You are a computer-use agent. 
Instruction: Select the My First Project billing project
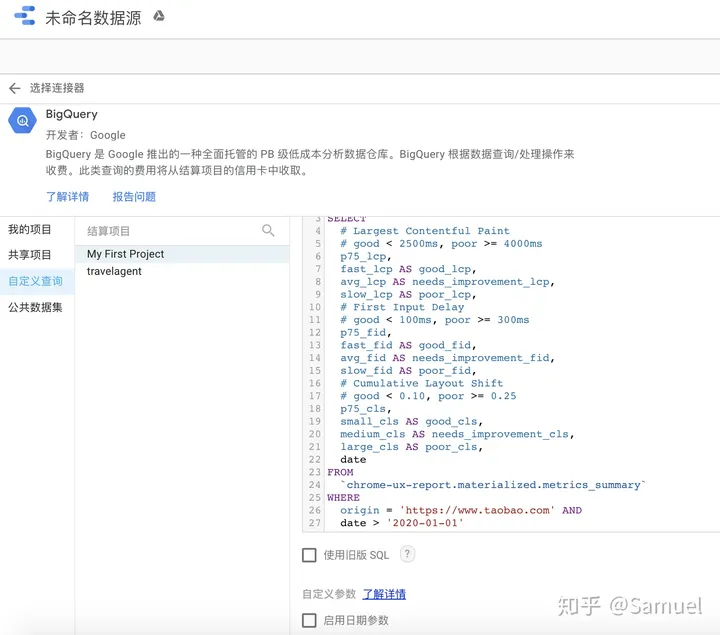pyautogui.click(x=126, y=254)
